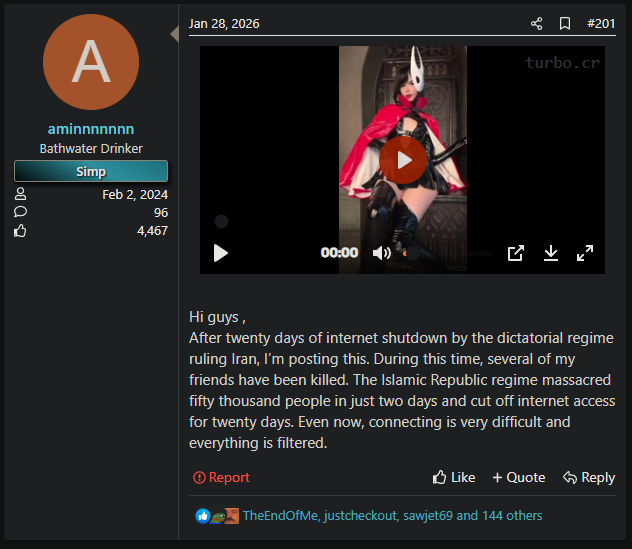Click the message count 96
This screenshot has width=632, height=549.
coord(161,213)
